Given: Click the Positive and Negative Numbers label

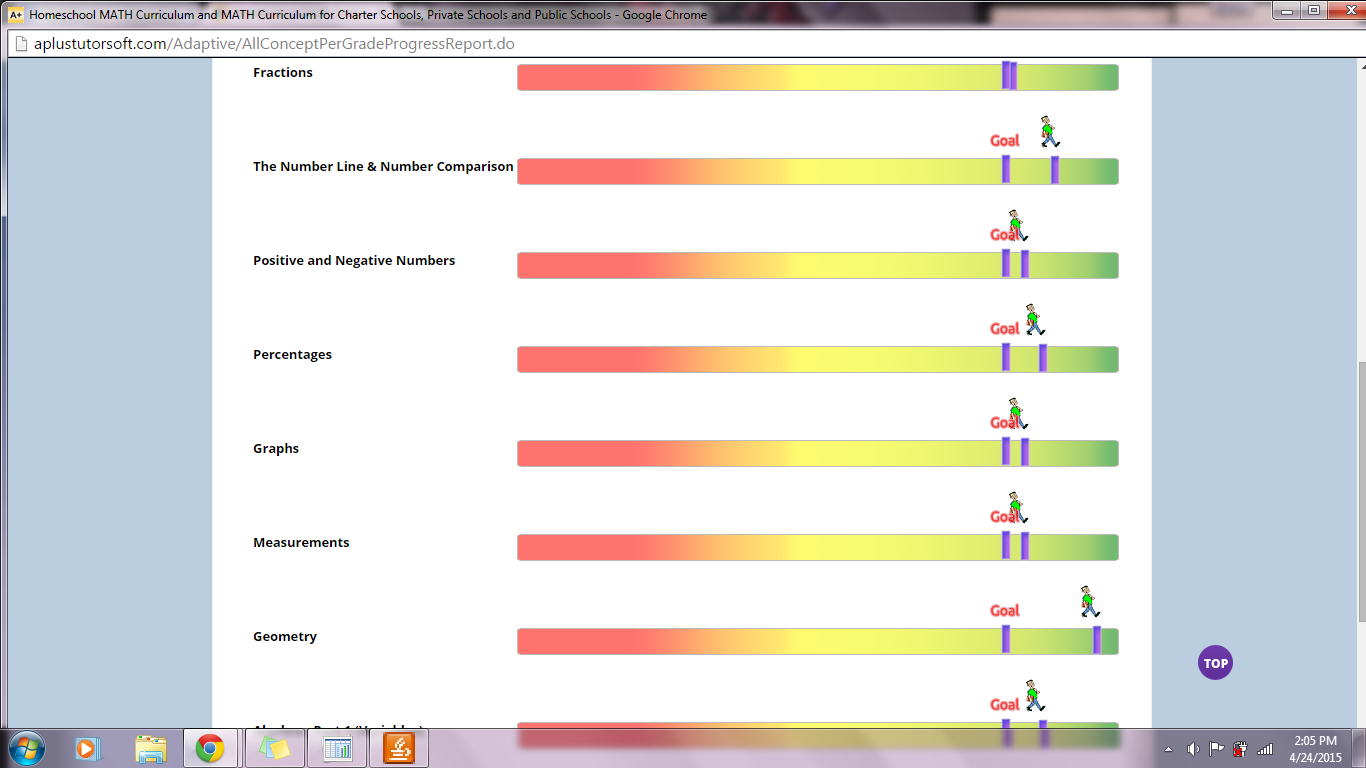Looking at the screenshot, I should click(354, 261).
